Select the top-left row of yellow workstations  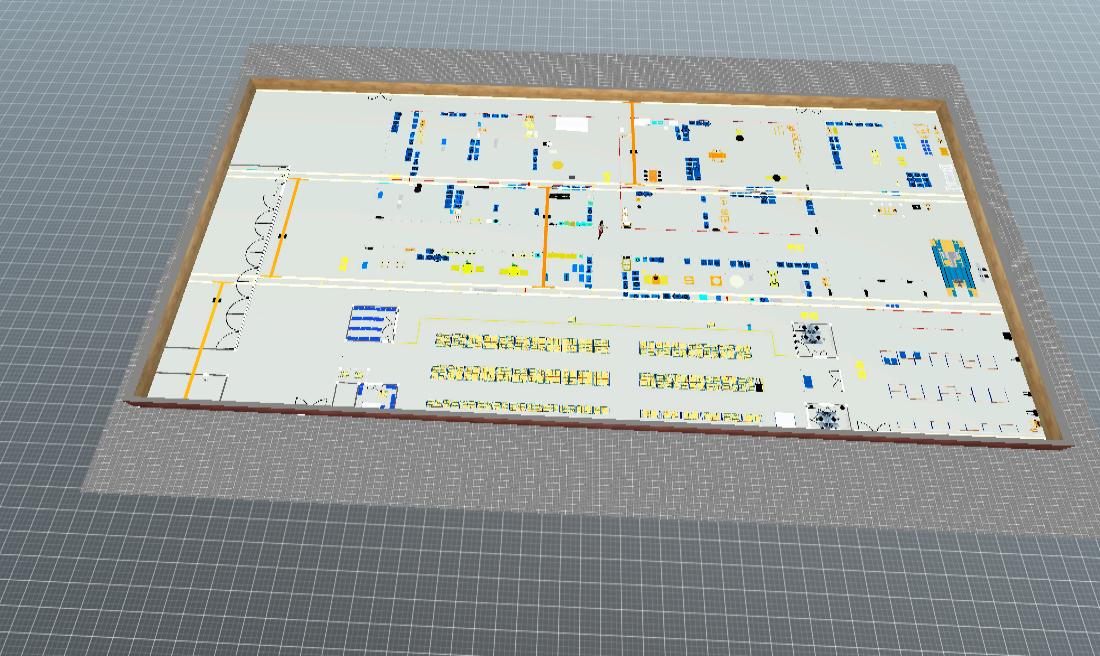pyautogui.click(x=523, y=344)
